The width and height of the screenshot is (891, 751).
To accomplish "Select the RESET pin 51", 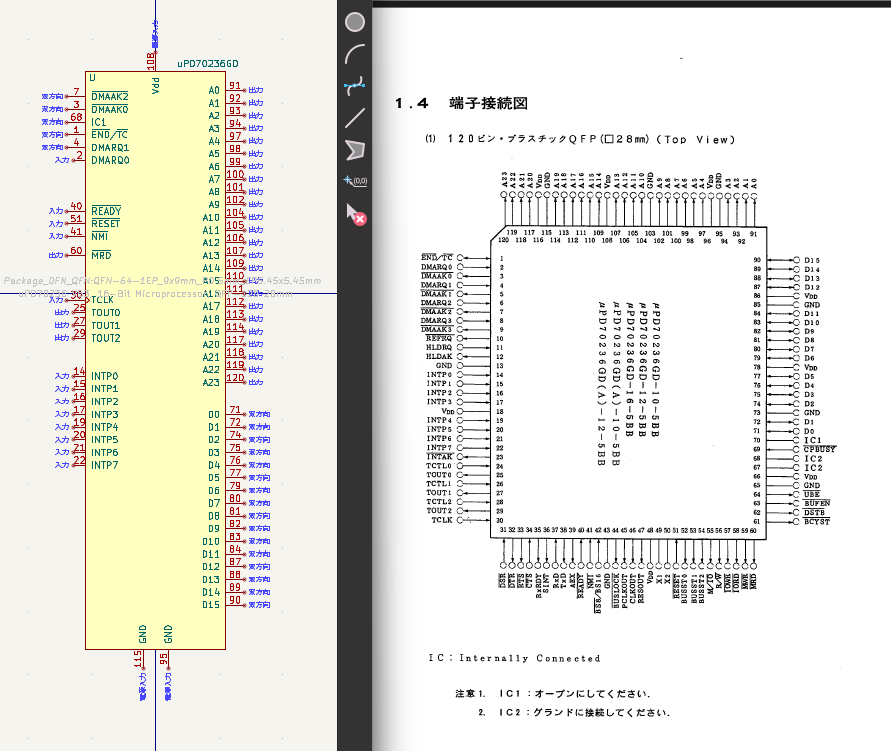I will coord(76,223).
